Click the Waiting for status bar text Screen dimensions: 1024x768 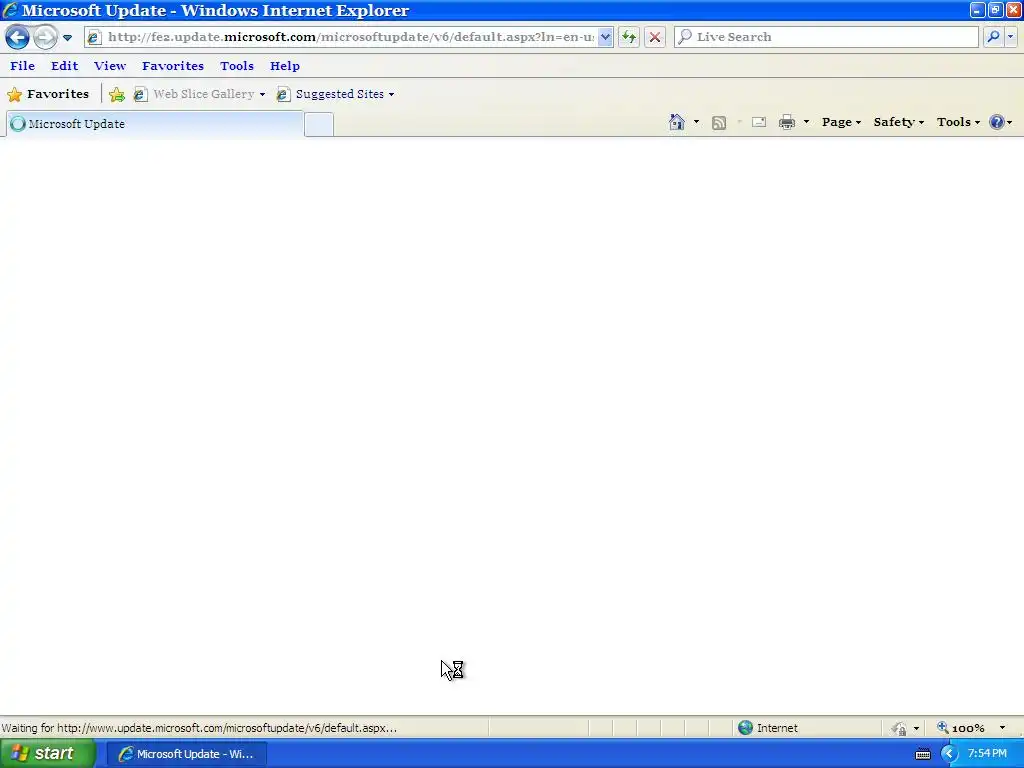[x=199, y=728]
